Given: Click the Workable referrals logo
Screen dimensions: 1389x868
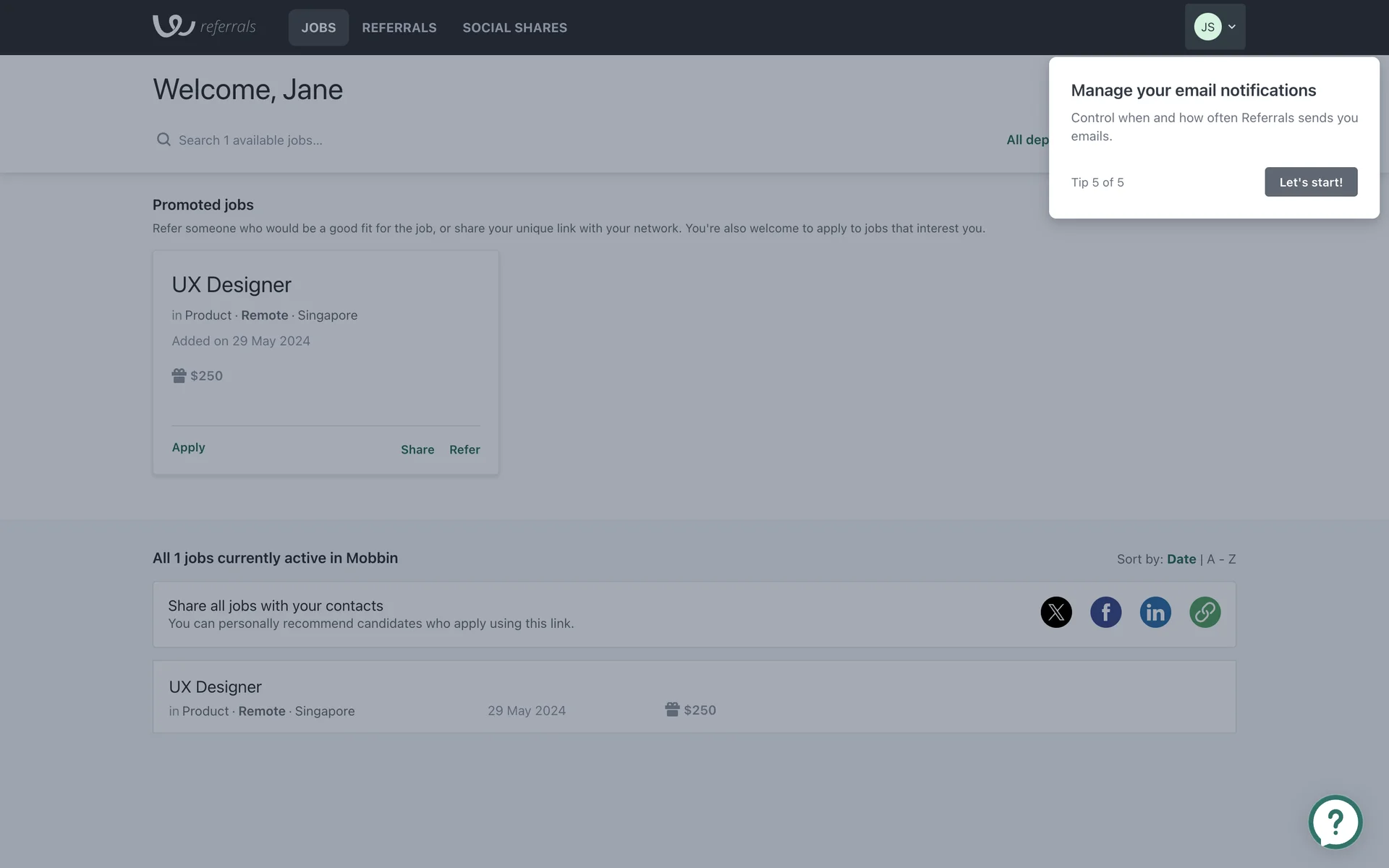Looking at the screenshot, I should 204,27.
